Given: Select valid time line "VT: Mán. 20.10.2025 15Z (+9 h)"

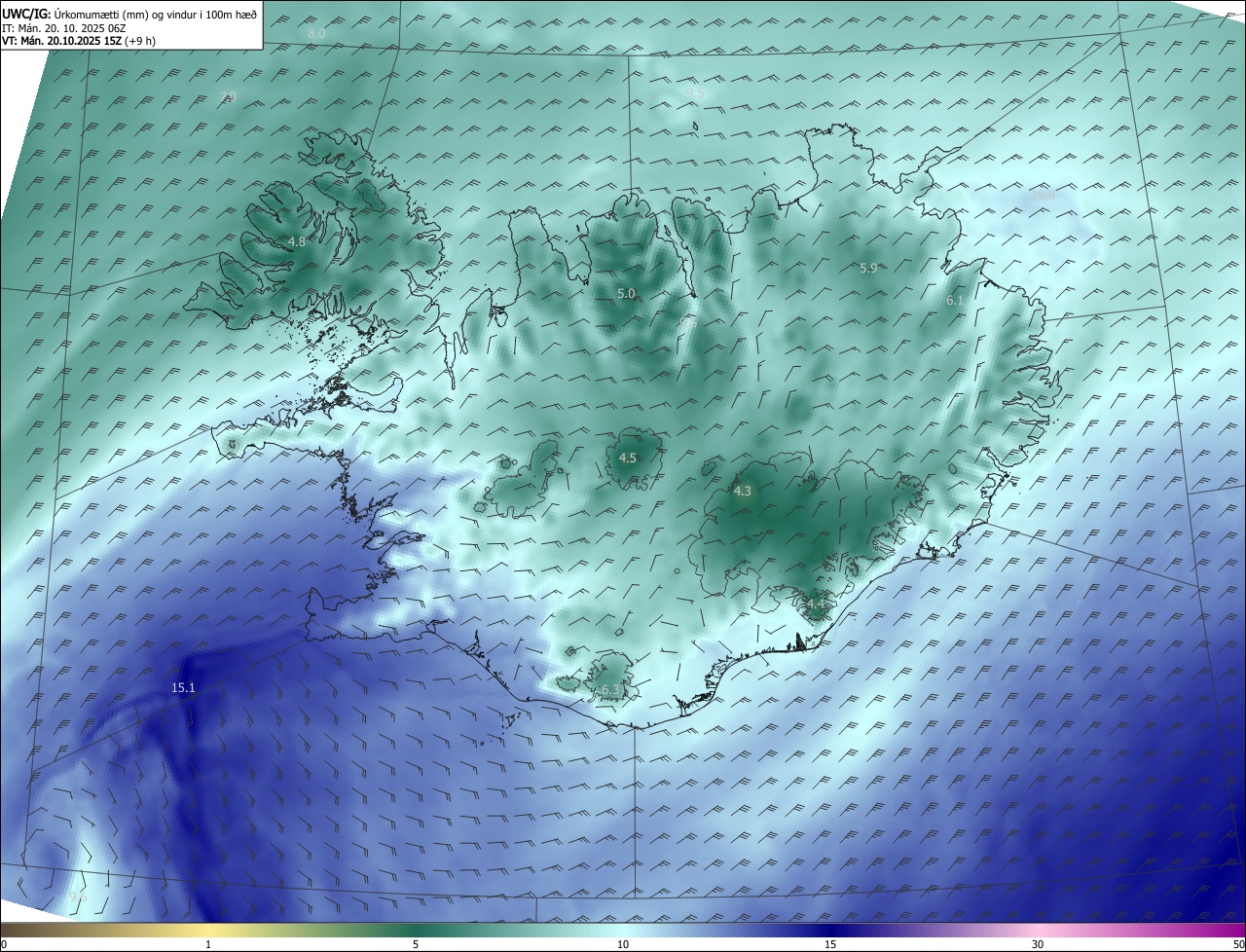Looking at the screenshot, I should (79, 41).
